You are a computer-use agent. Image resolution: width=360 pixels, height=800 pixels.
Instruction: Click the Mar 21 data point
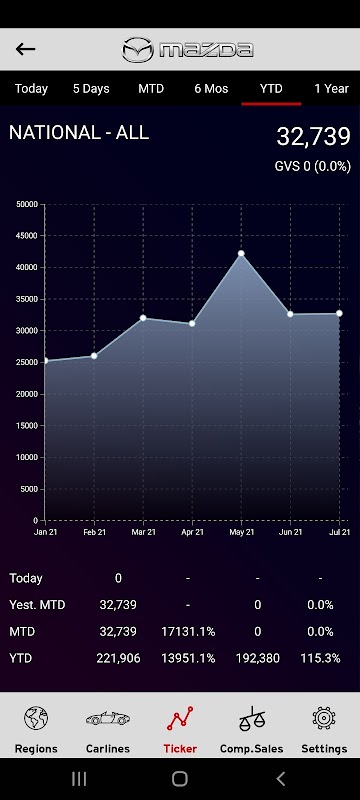pyautogui.click(x=143, y=318)
